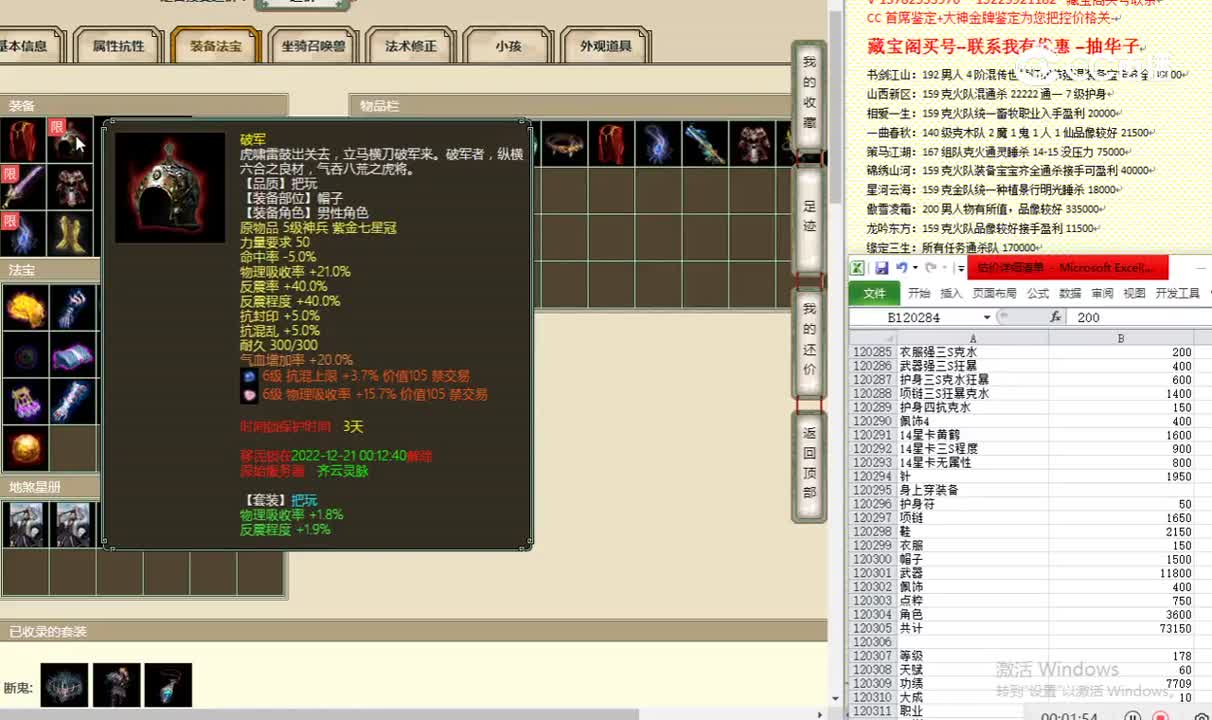The height and width of the screenshot is (720, 1212).
Task: Switch to the 装备法宝 tab
Action: coord(215,46)
